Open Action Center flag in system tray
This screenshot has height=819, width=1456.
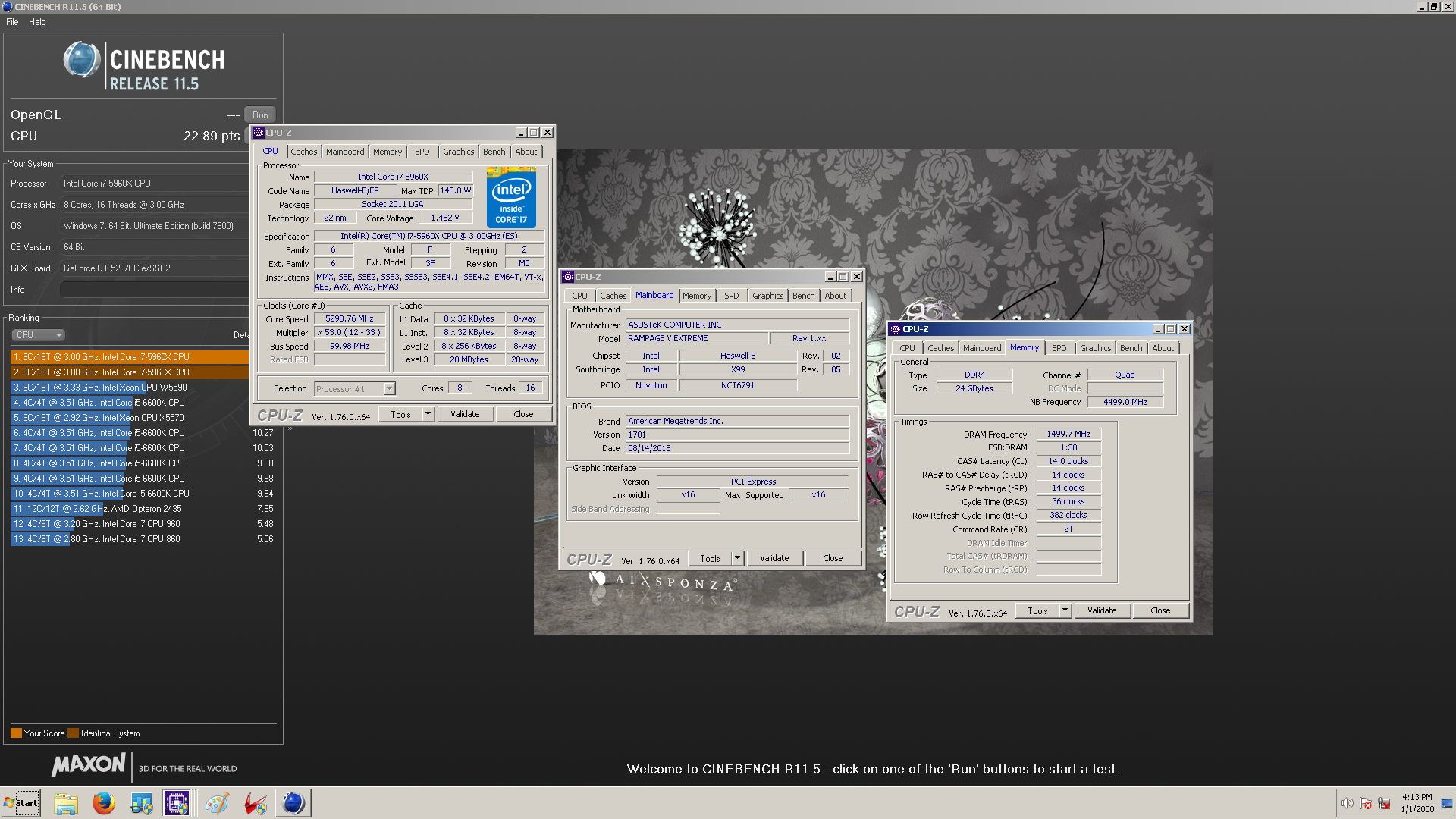[x=1366, y=803]
